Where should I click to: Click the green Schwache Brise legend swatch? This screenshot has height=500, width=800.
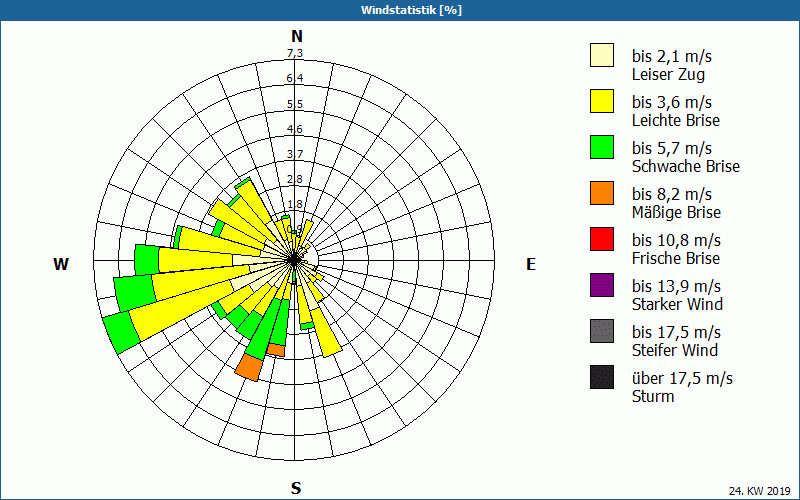coord(602,147)
